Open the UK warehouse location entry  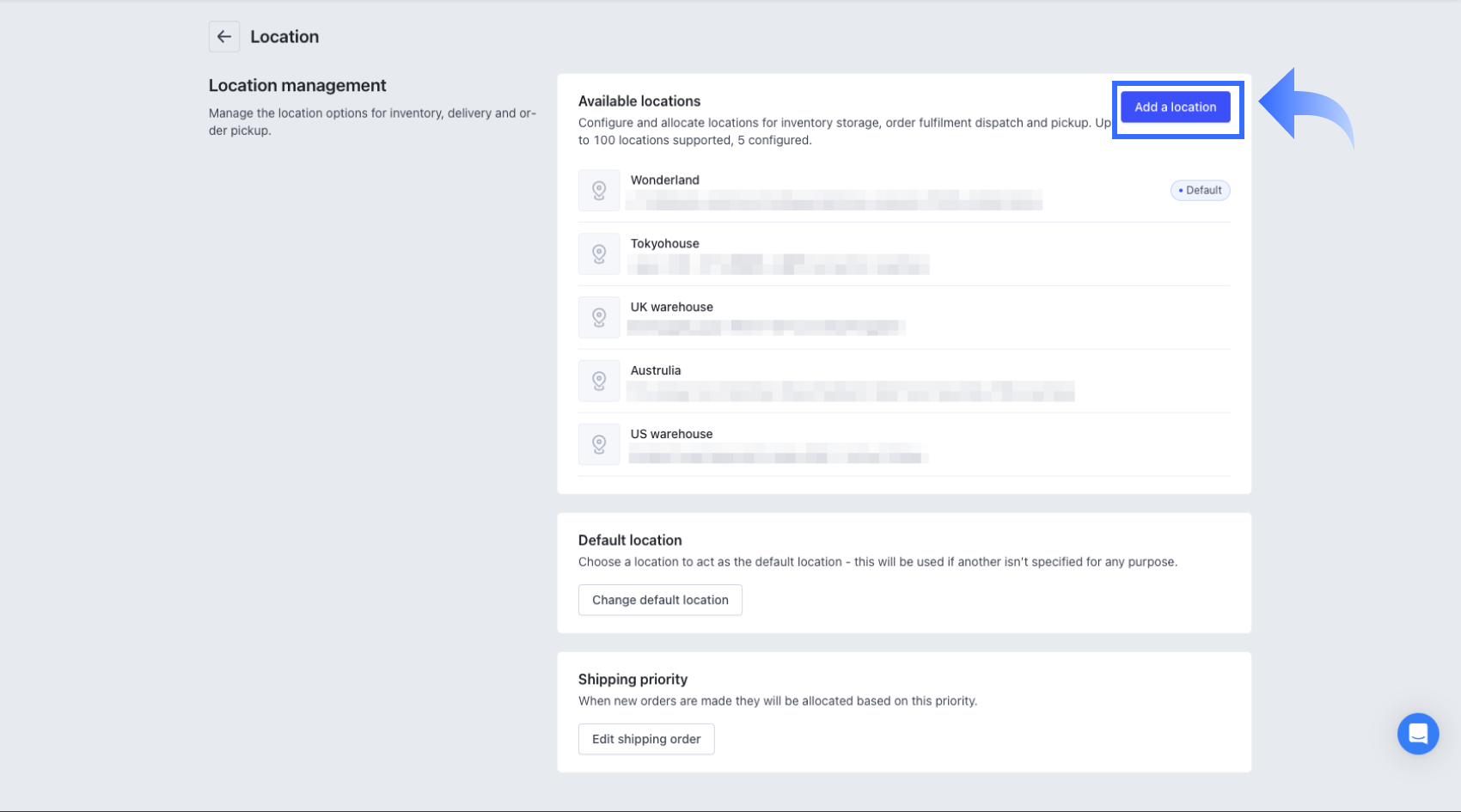[671, 308]
